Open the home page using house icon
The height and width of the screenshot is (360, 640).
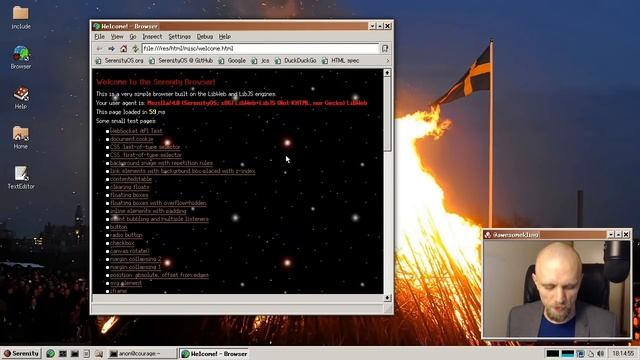pos(123,49)
